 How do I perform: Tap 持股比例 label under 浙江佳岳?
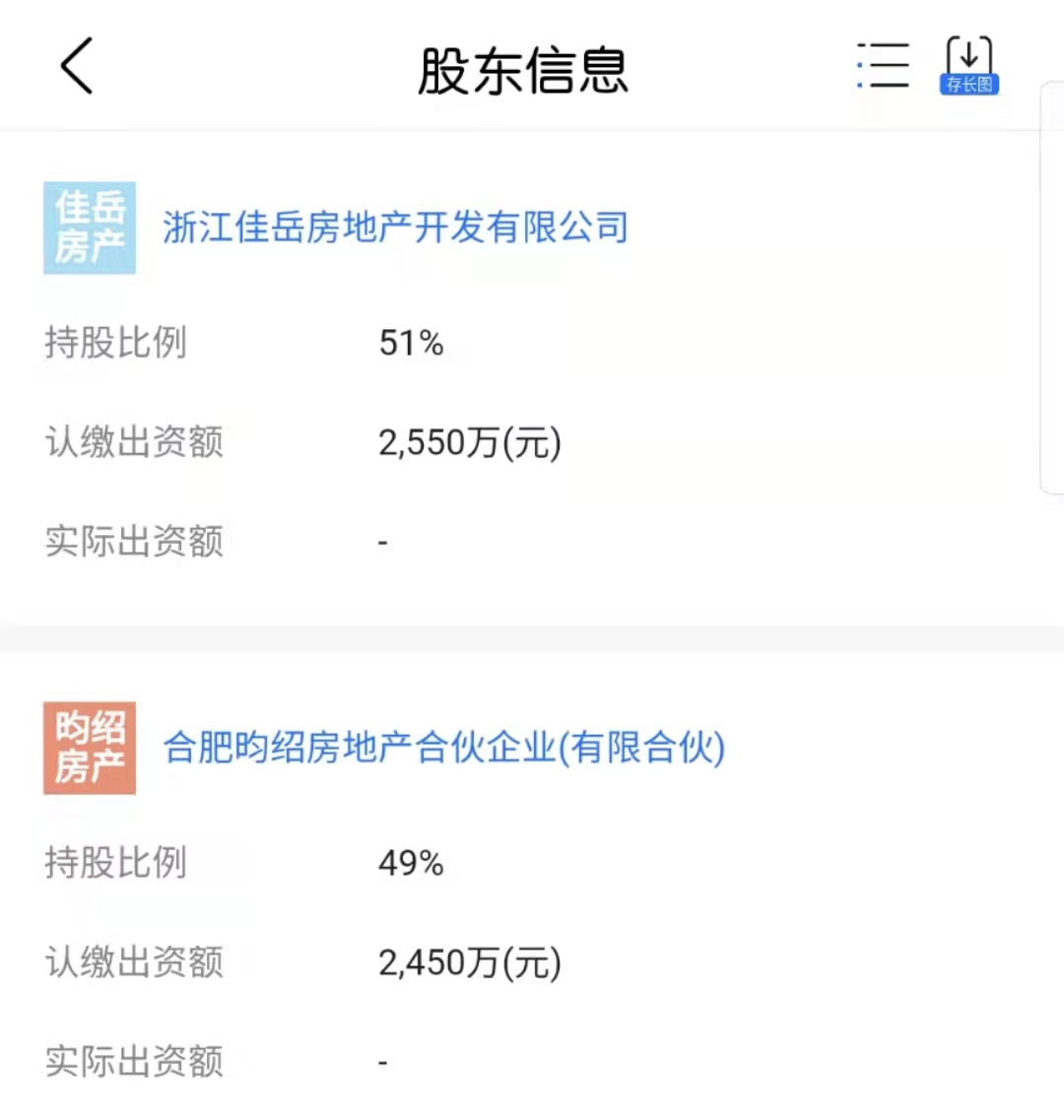(x=115, y=343)
